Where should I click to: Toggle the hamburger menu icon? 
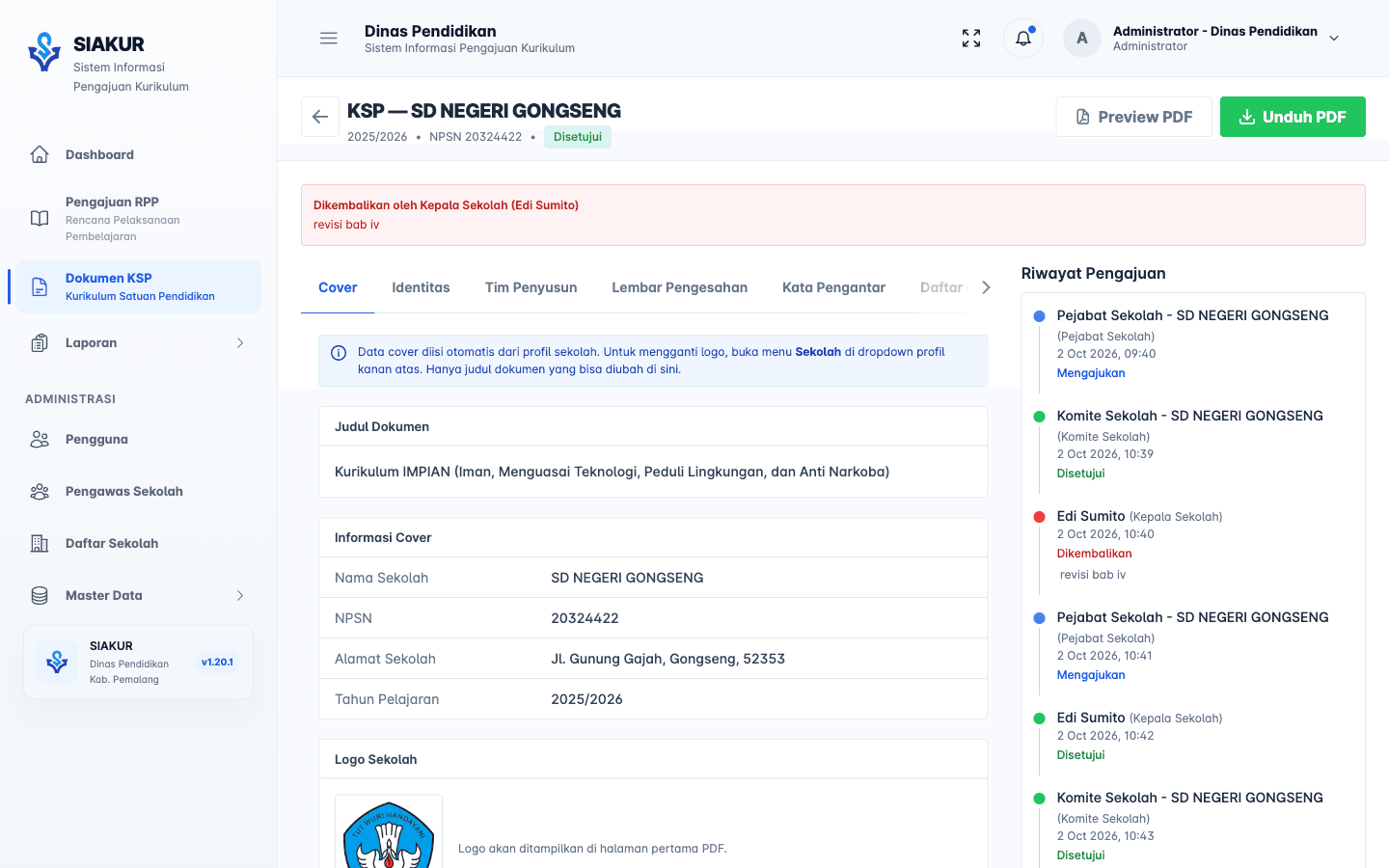pyautogui.click(x=329, y=39)
